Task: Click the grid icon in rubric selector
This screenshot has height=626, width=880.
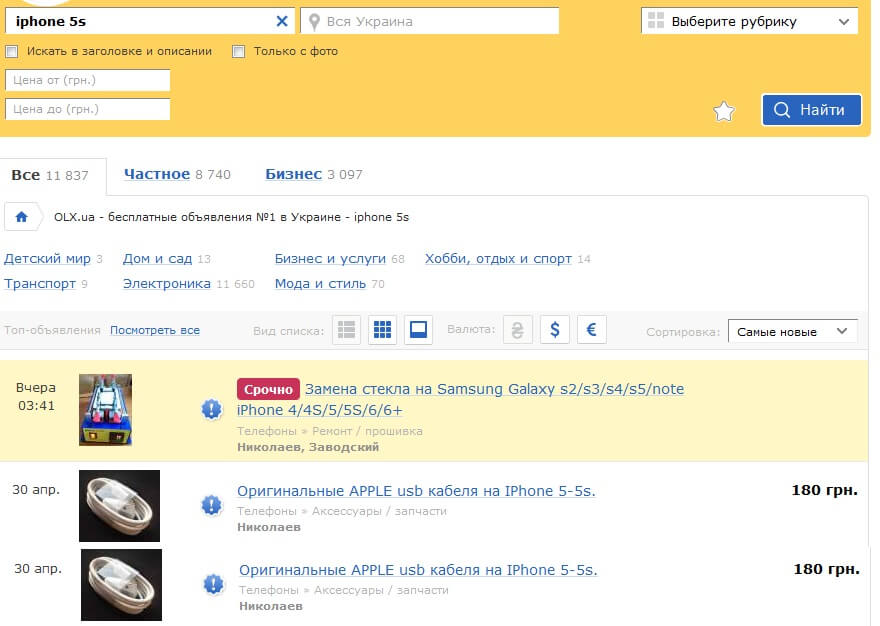Action: tap(656, 21)
